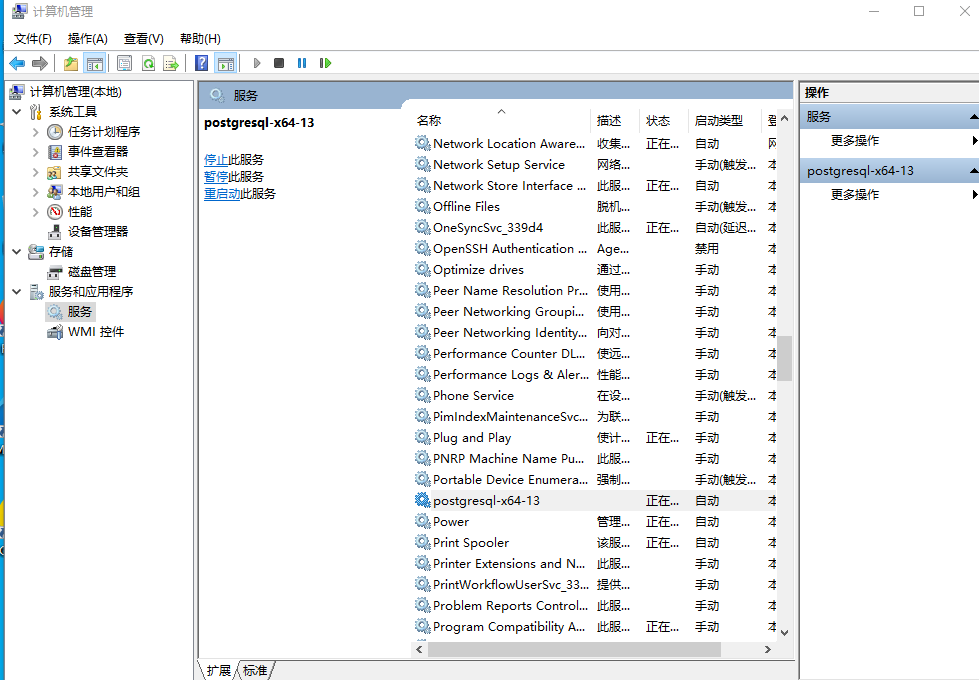
Task: Toggle the console tree visibility icon
Action: (94, 62)
